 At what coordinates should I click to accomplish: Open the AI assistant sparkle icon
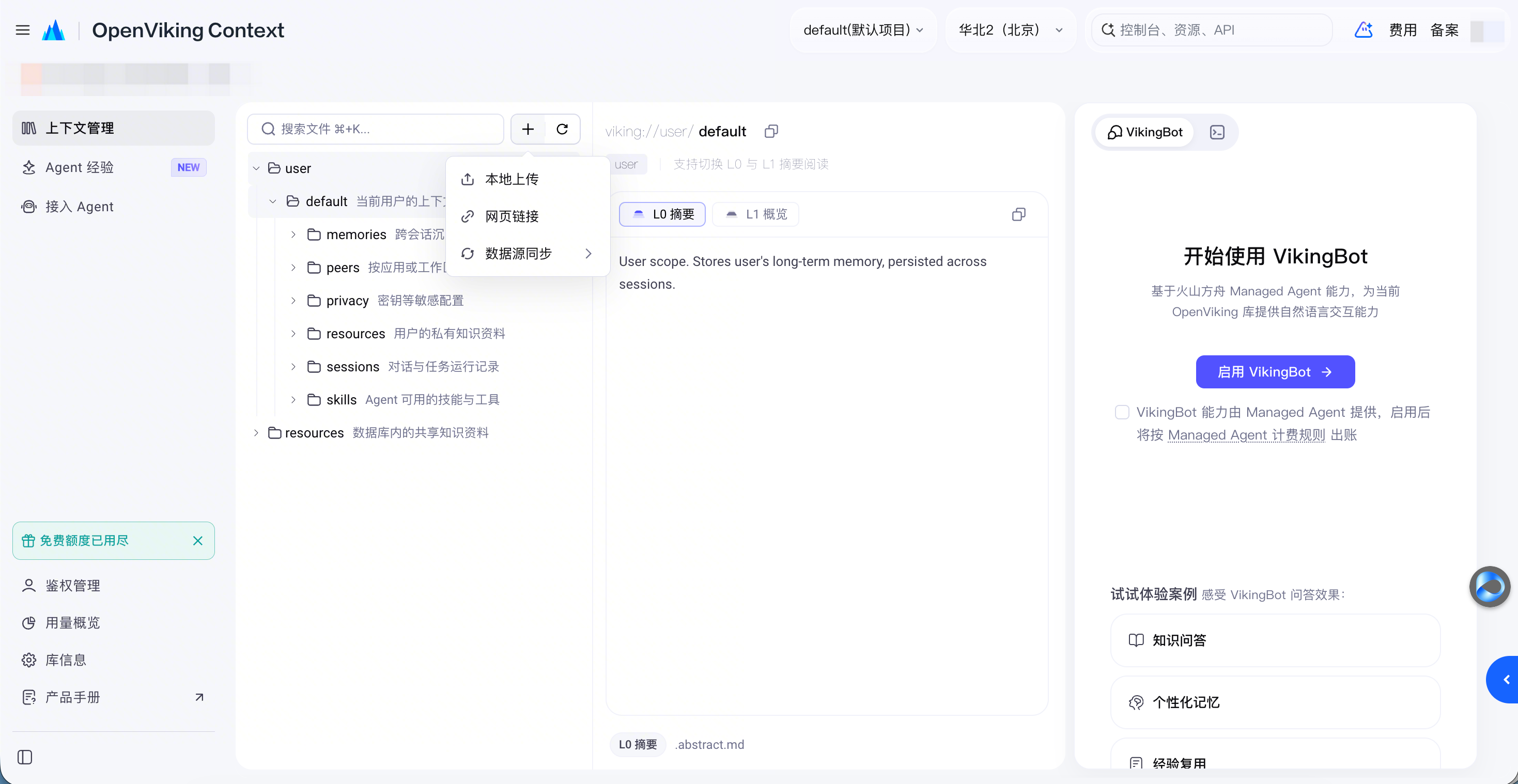(x=1364, y=30)
